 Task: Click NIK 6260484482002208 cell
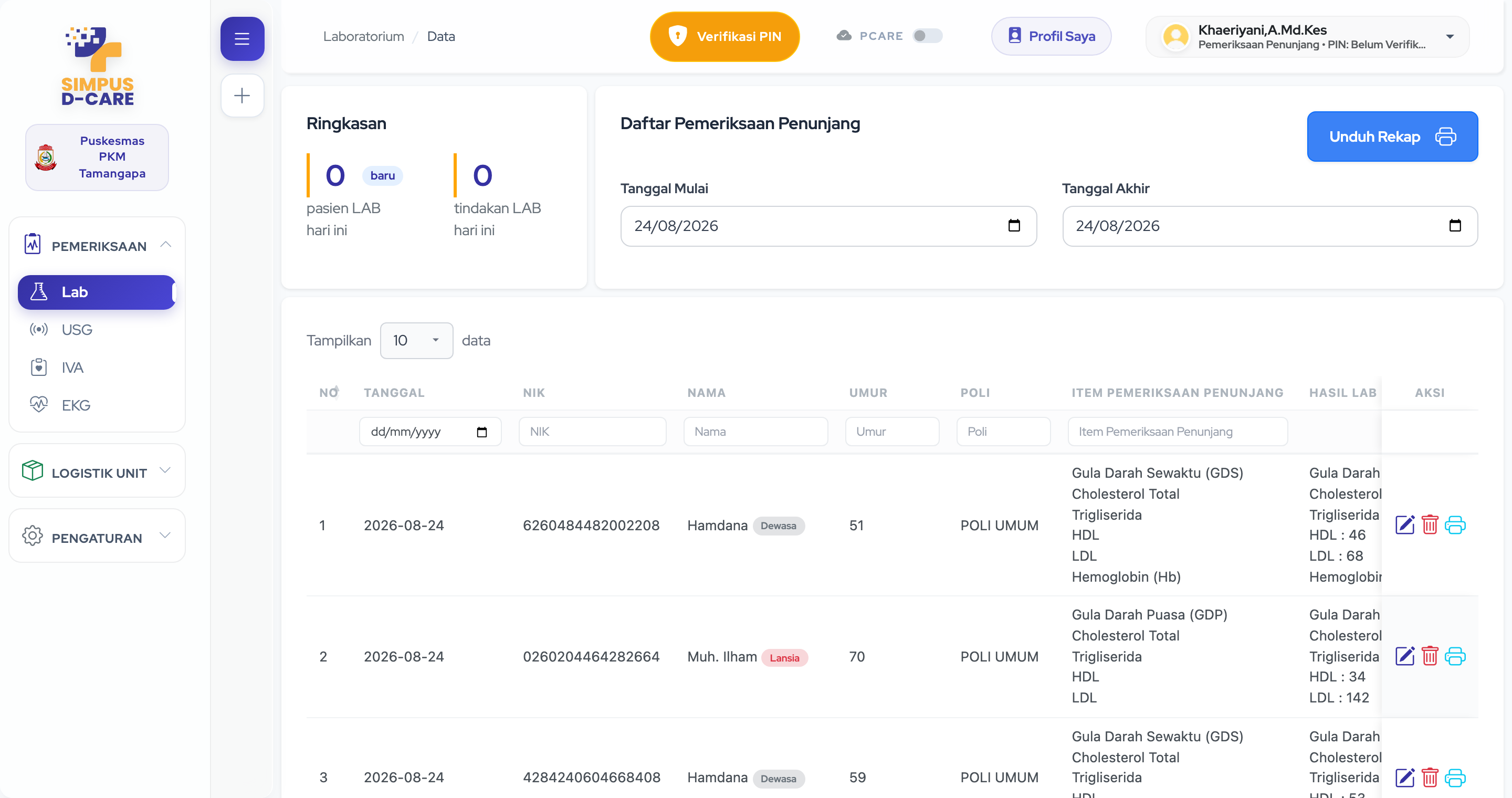pos(591,525)
